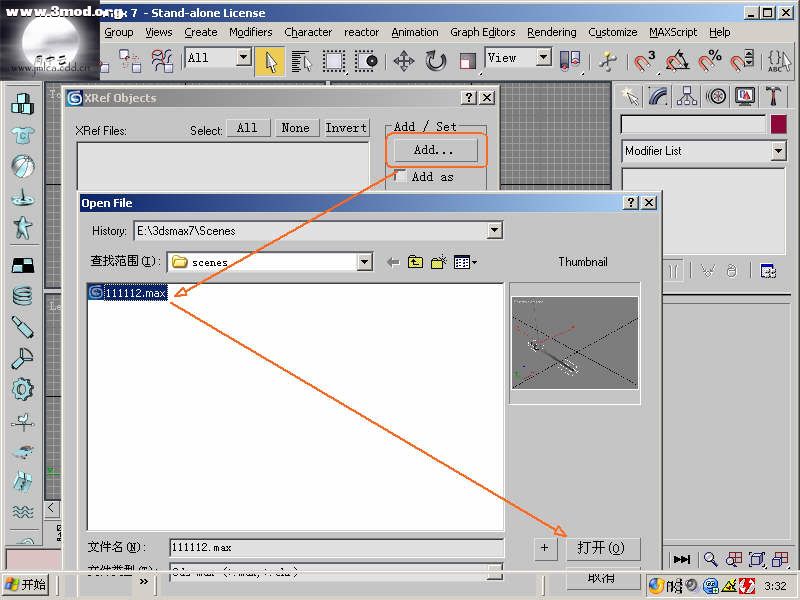800x600 pixels.
Task: Activate the Select Object arrow tool
Action: pyautogui.click(x=269, y=61)
